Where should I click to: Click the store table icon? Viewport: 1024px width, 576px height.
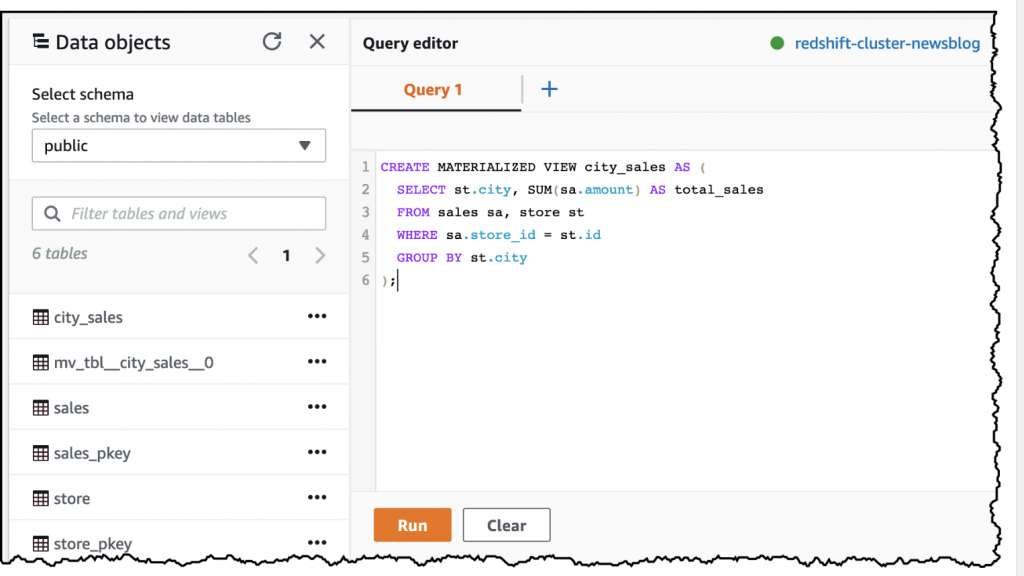[40, 499]
